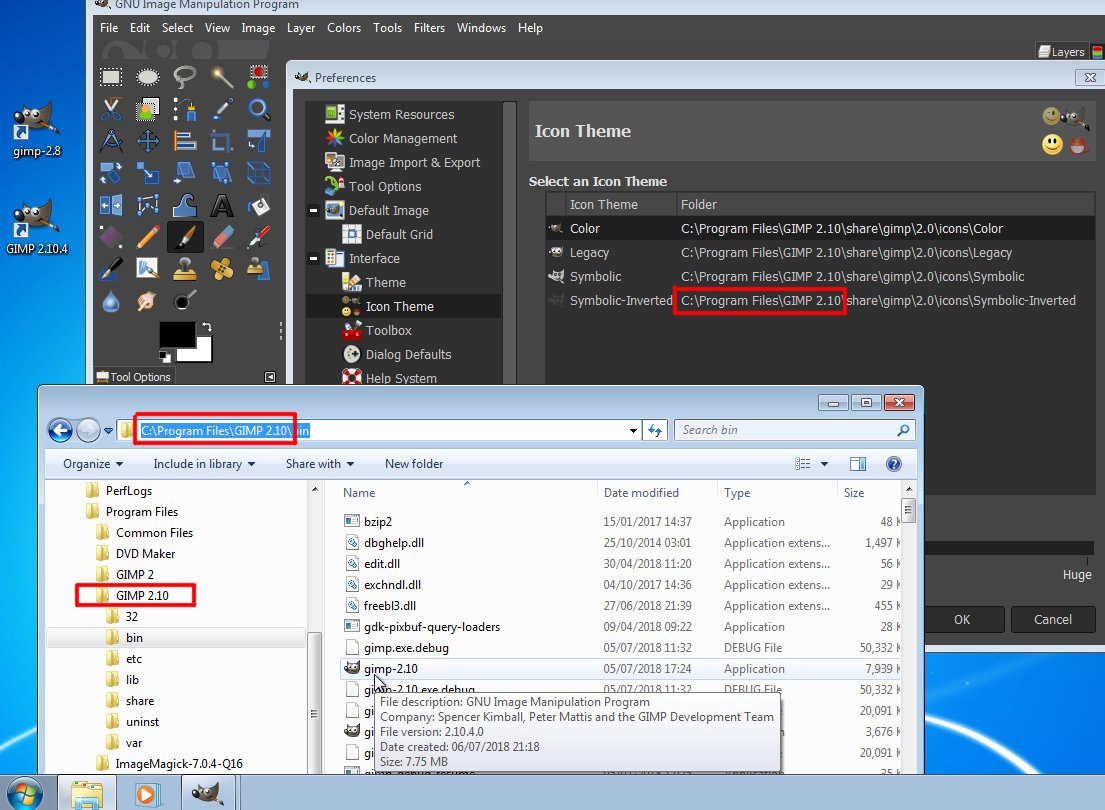
Task: Pick the Free Select lasso tool
Action: click(x=185, y=77)
